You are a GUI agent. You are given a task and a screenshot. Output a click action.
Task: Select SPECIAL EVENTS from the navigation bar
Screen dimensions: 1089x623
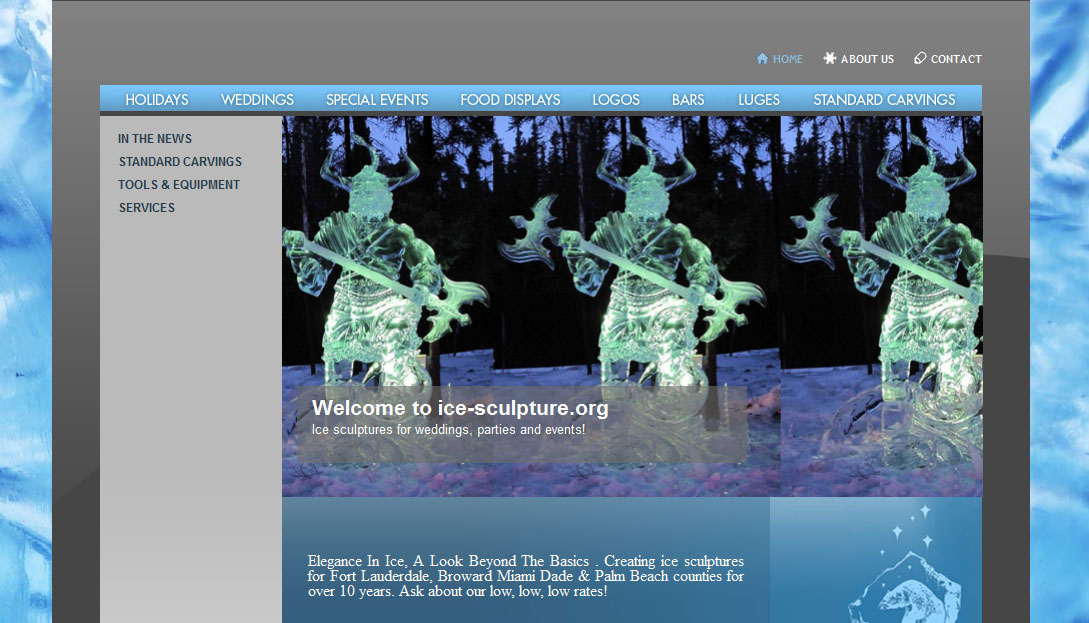pyautogui.click(x=377, y=99)
